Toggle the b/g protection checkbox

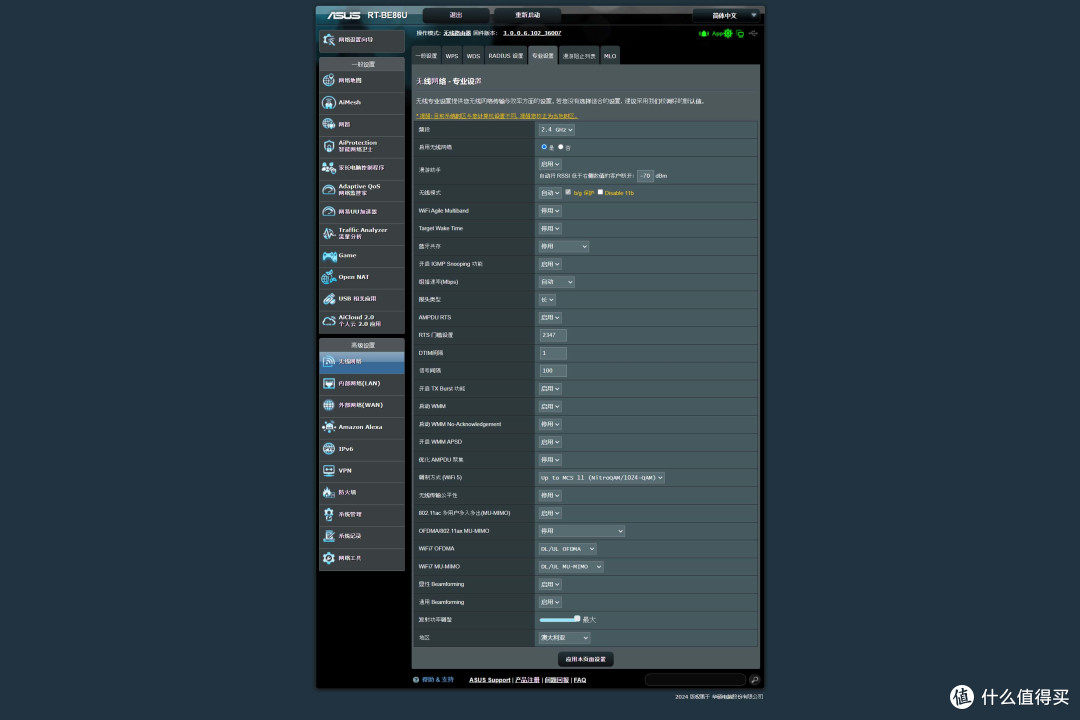coord(568,192)
